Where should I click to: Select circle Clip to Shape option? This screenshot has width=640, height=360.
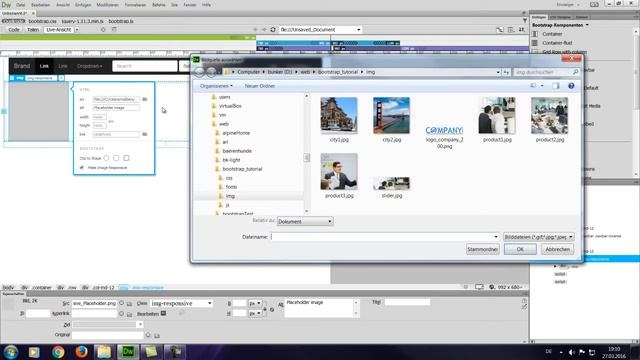coord(107,158)
